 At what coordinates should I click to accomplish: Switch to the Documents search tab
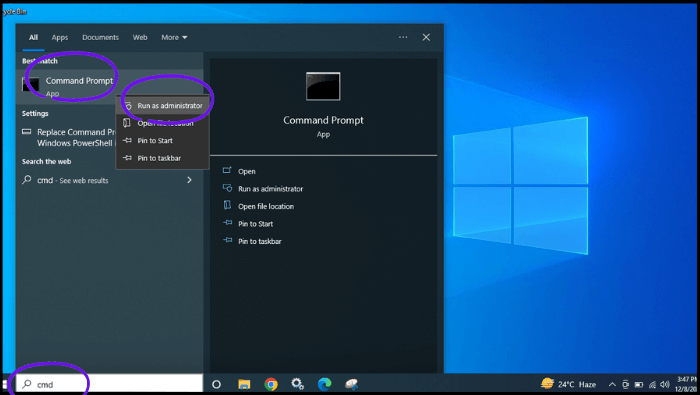[100, 37]
